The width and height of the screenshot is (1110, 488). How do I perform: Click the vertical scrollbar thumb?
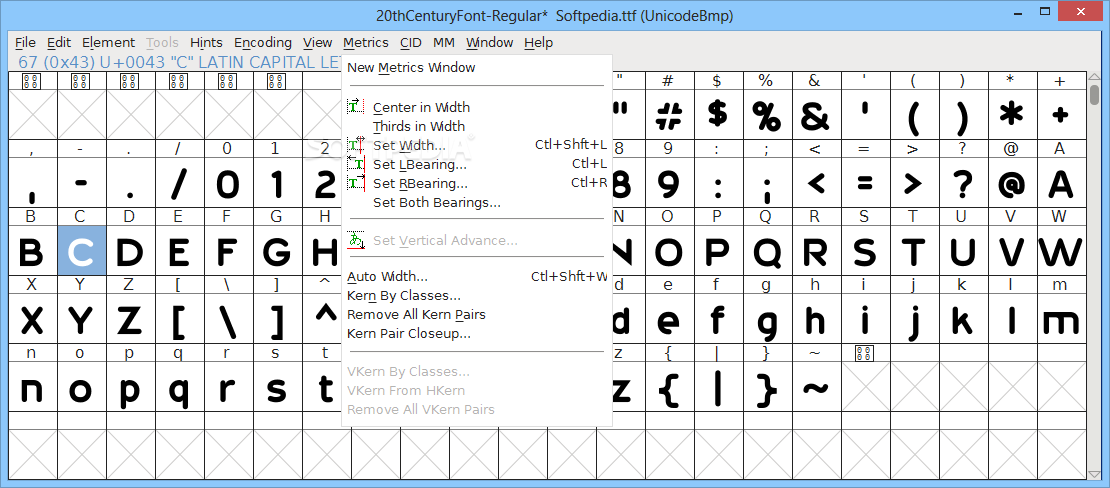click(1095, 93)
